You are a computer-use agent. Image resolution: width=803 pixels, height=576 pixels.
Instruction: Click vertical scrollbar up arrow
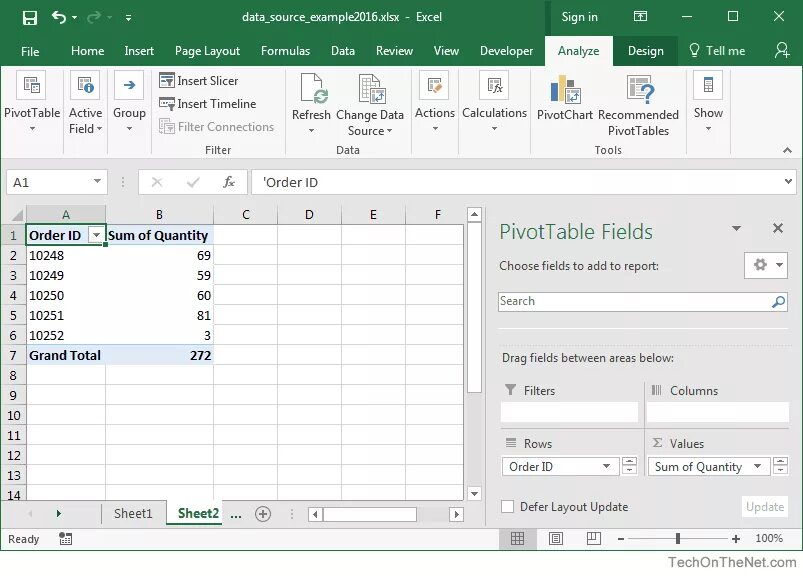coord(474,215)
